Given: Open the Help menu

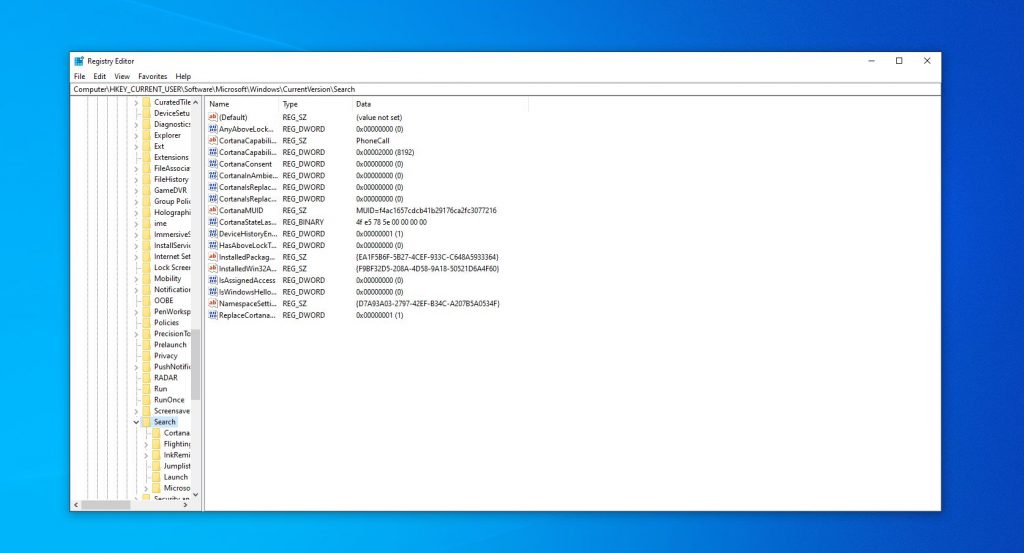Looking at the screenshot, I should (183, 76).
